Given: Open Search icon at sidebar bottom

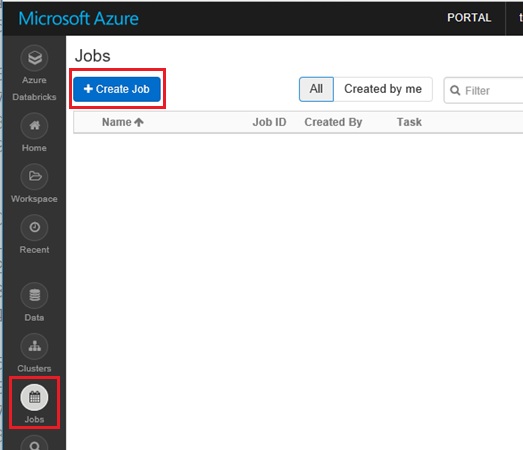Looking at the screenshot, I should [34, 444].
